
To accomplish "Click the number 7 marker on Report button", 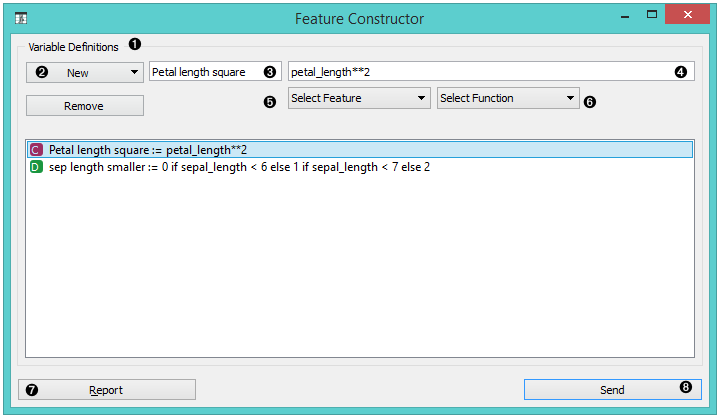I will click(33, 390).
